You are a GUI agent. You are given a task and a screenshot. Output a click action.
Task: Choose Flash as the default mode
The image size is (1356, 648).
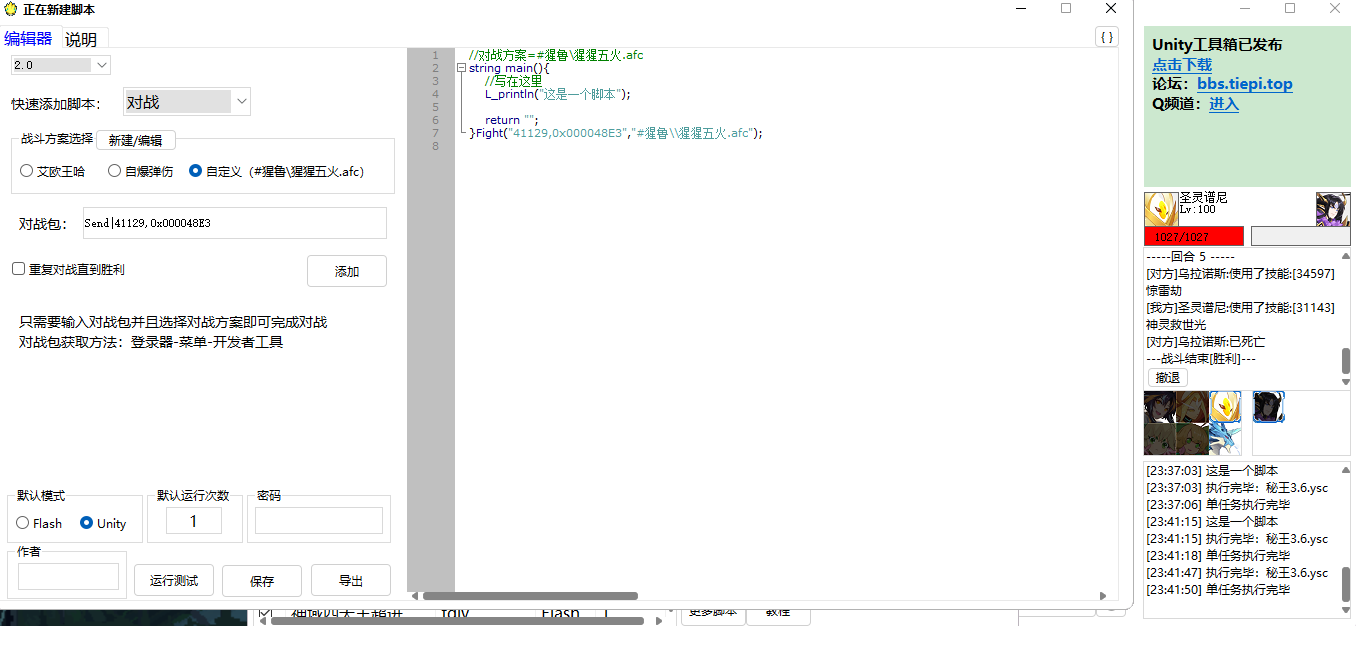(x=23, y=523)
